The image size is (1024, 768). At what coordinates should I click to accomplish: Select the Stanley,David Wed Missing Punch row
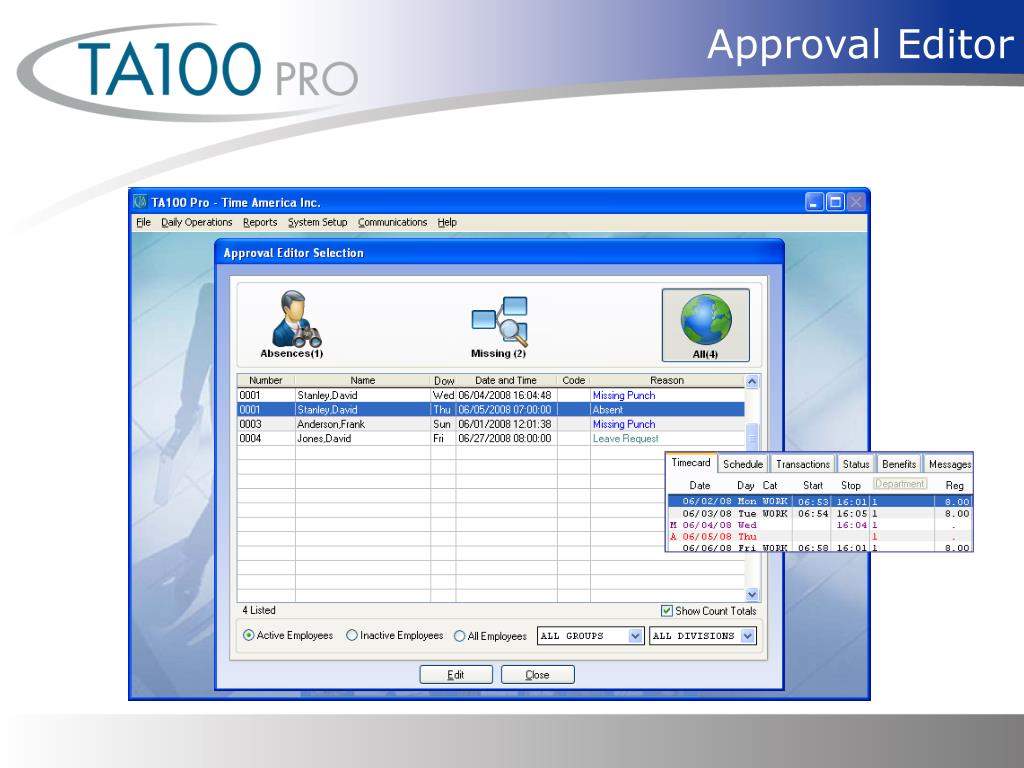tap(491, 395)
